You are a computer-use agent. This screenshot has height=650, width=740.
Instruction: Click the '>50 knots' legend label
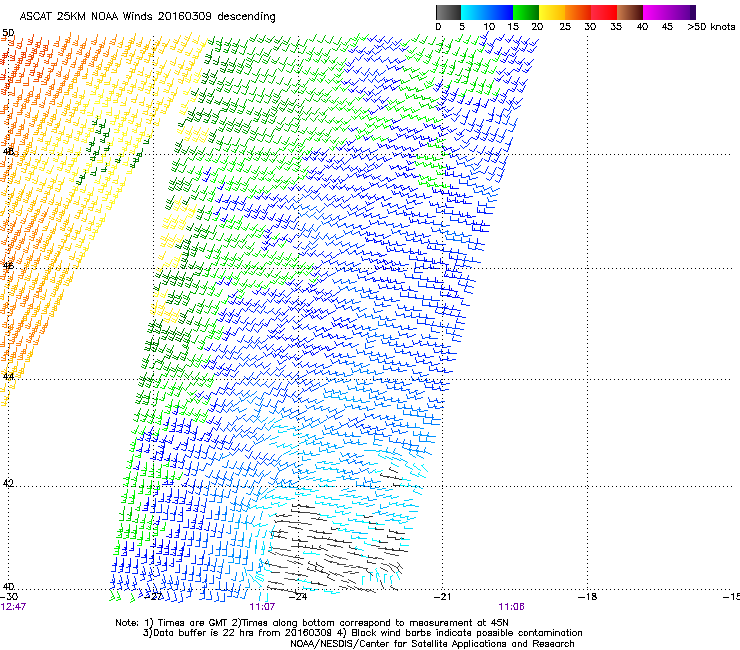click(711, 26)
